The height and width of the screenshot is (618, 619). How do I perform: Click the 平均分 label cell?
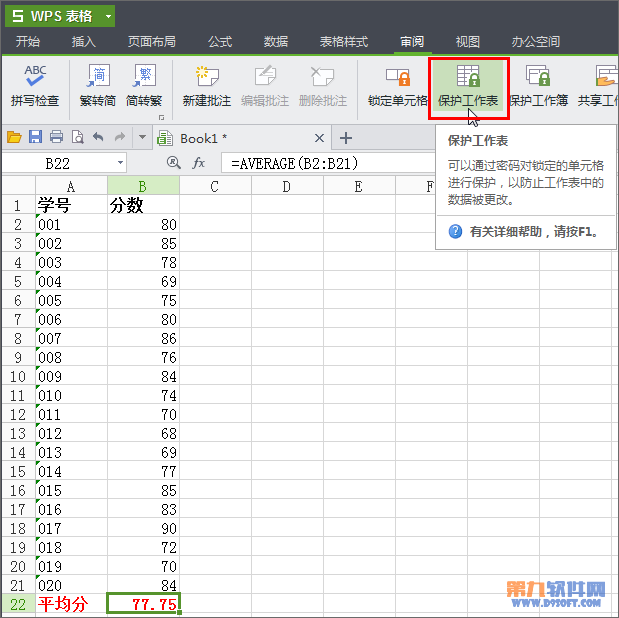tap(71, 604)
